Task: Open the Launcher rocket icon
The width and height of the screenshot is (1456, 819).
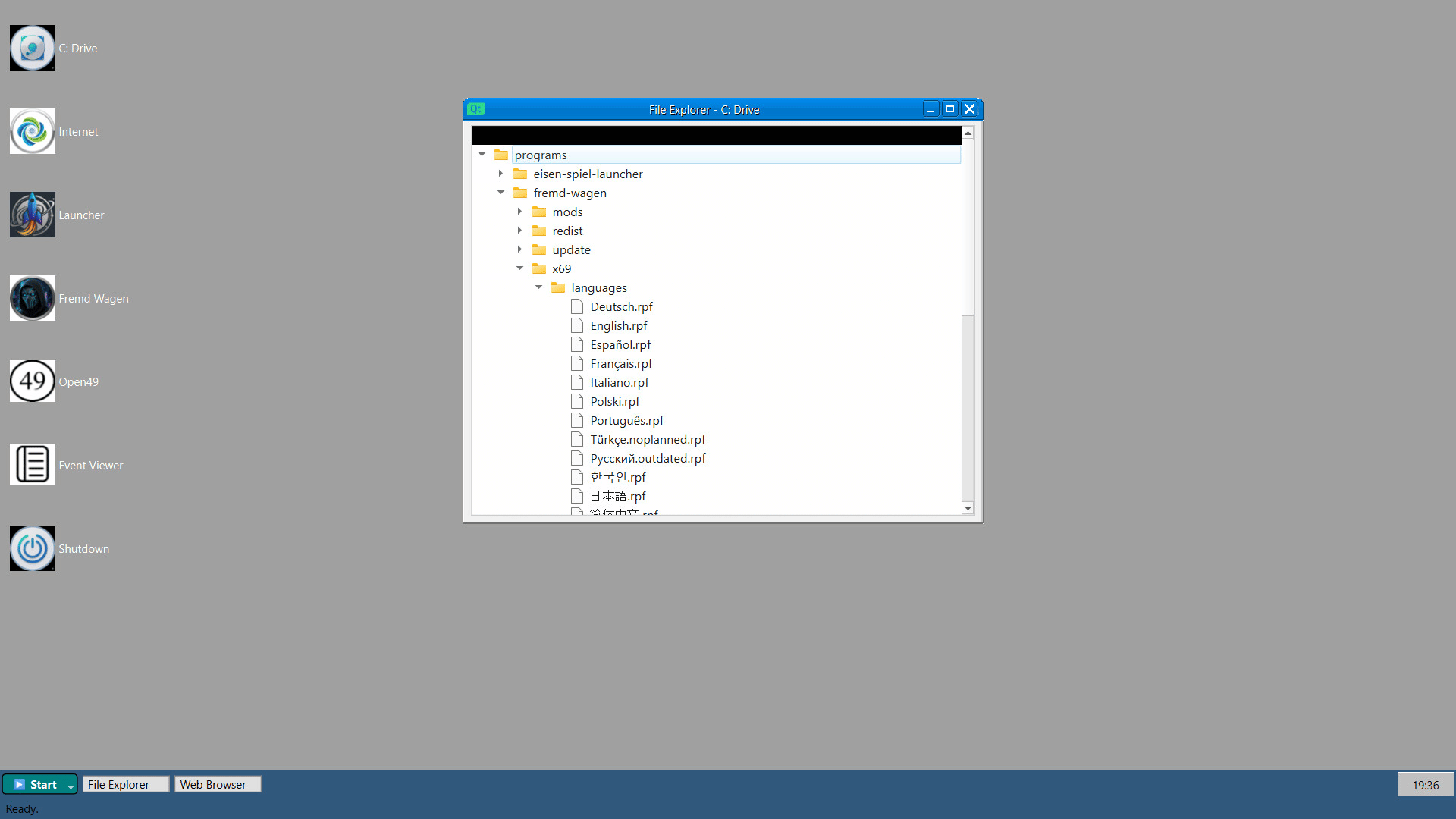Action: click(32, 215)
